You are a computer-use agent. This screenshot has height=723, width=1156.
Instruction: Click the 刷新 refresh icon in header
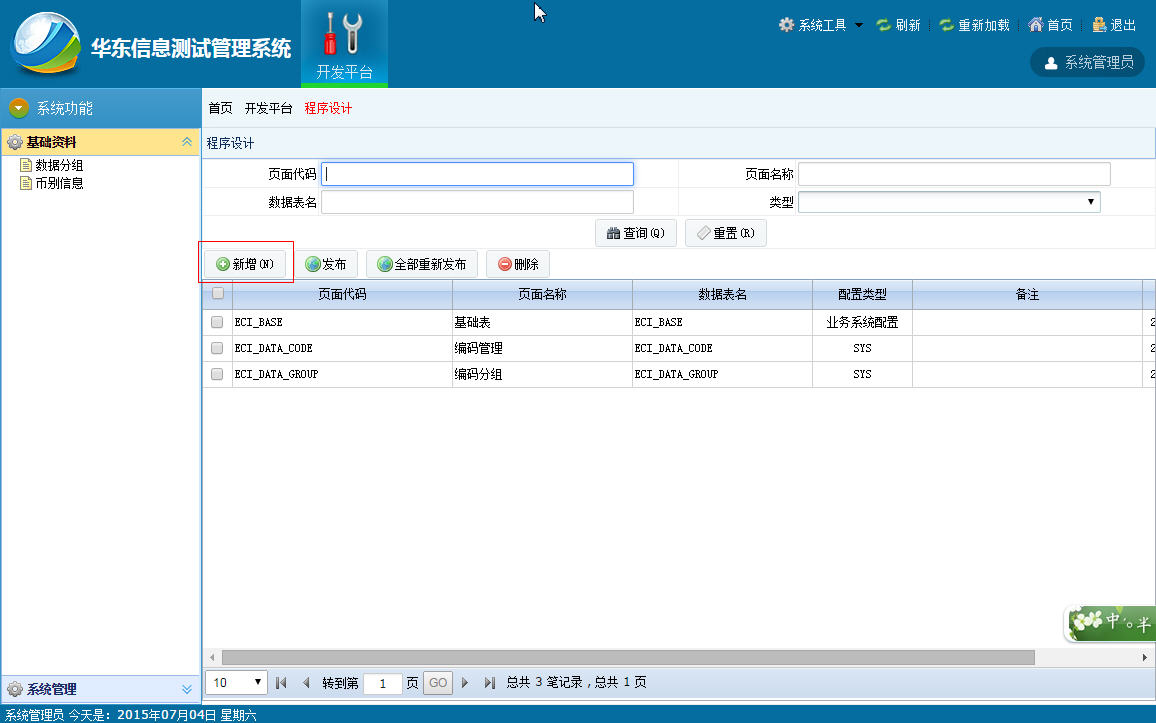point(883,25)
